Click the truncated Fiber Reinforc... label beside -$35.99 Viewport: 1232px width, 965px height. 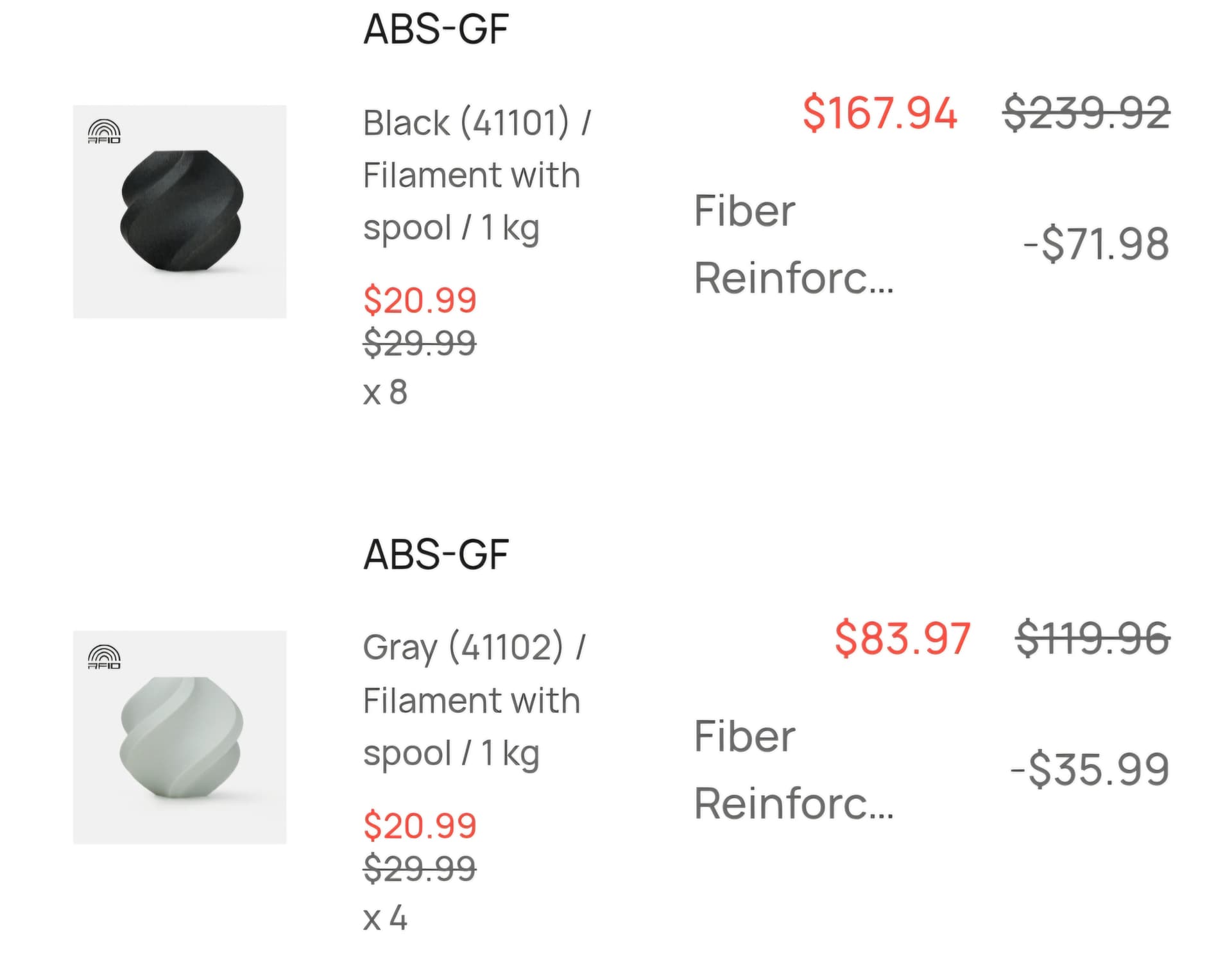point(794,769)
